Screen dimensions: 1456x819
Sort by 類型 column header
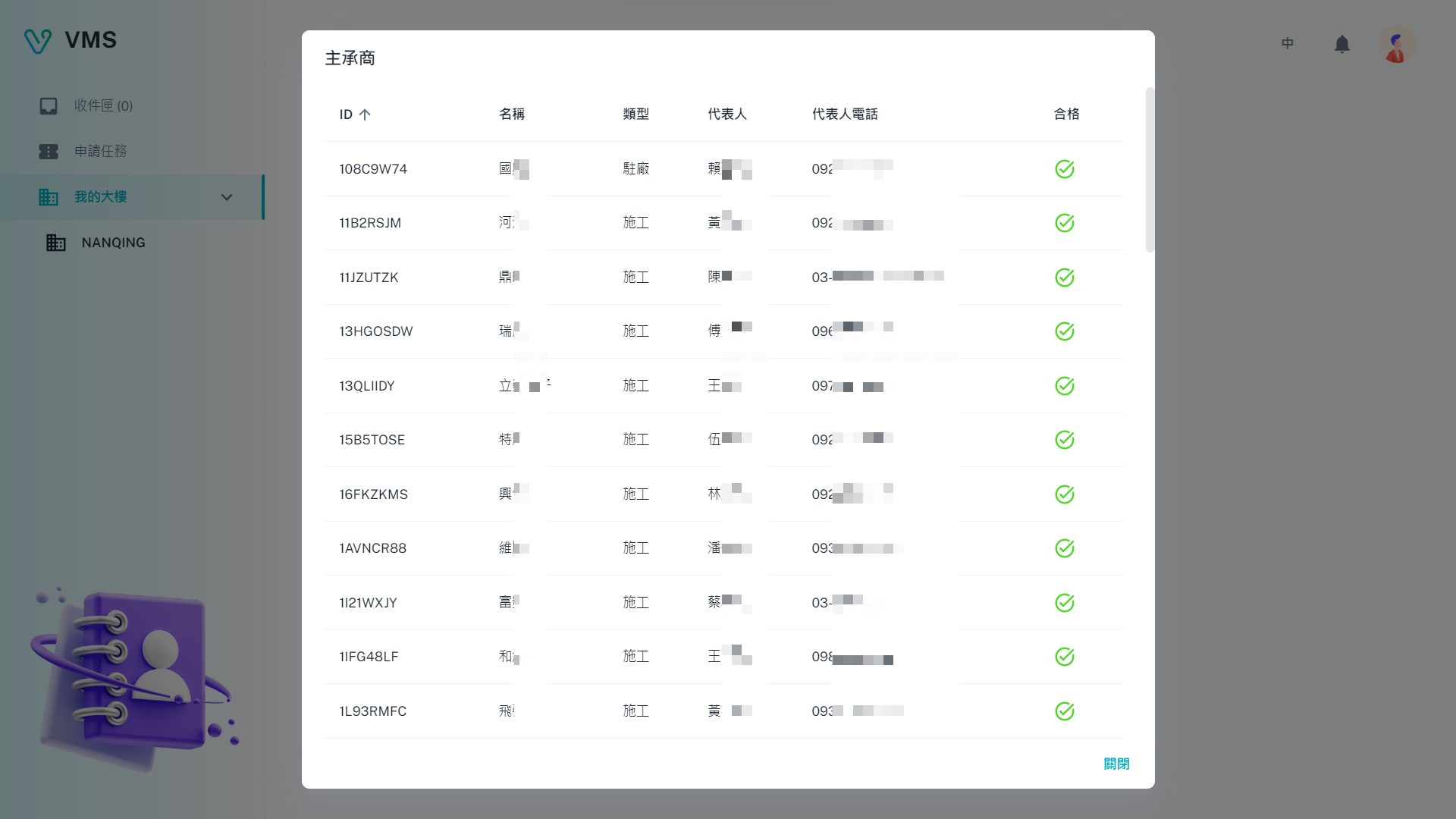click(635, 115)
